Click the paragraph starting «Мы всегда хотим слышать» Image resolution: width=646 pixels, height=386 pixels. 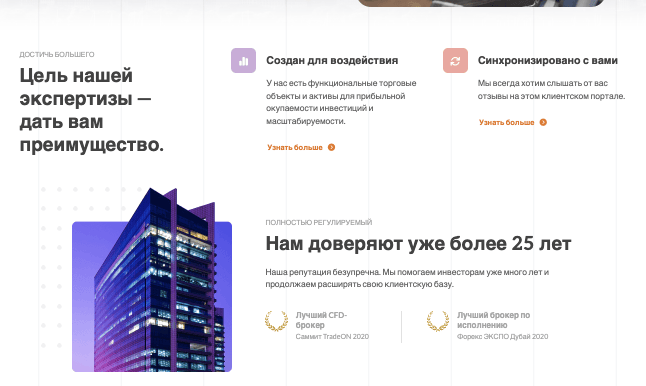tap(551, 89)
